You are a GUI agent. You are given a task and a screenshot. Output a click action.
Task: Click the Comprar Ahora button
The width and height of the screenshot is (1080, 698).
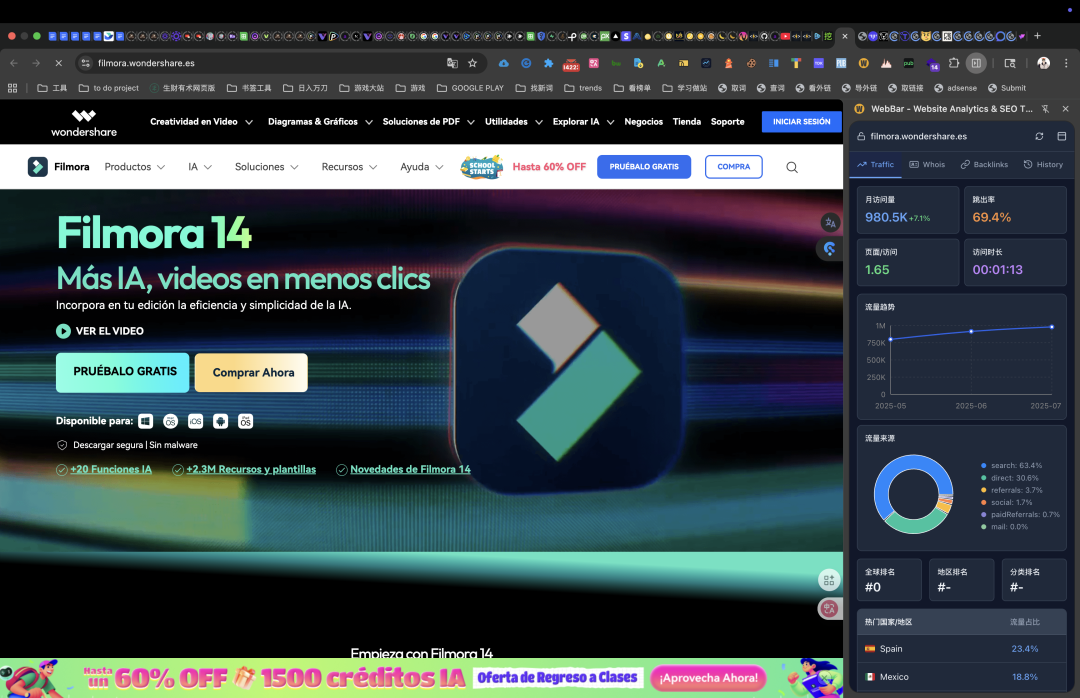click(x=251, y=373)
